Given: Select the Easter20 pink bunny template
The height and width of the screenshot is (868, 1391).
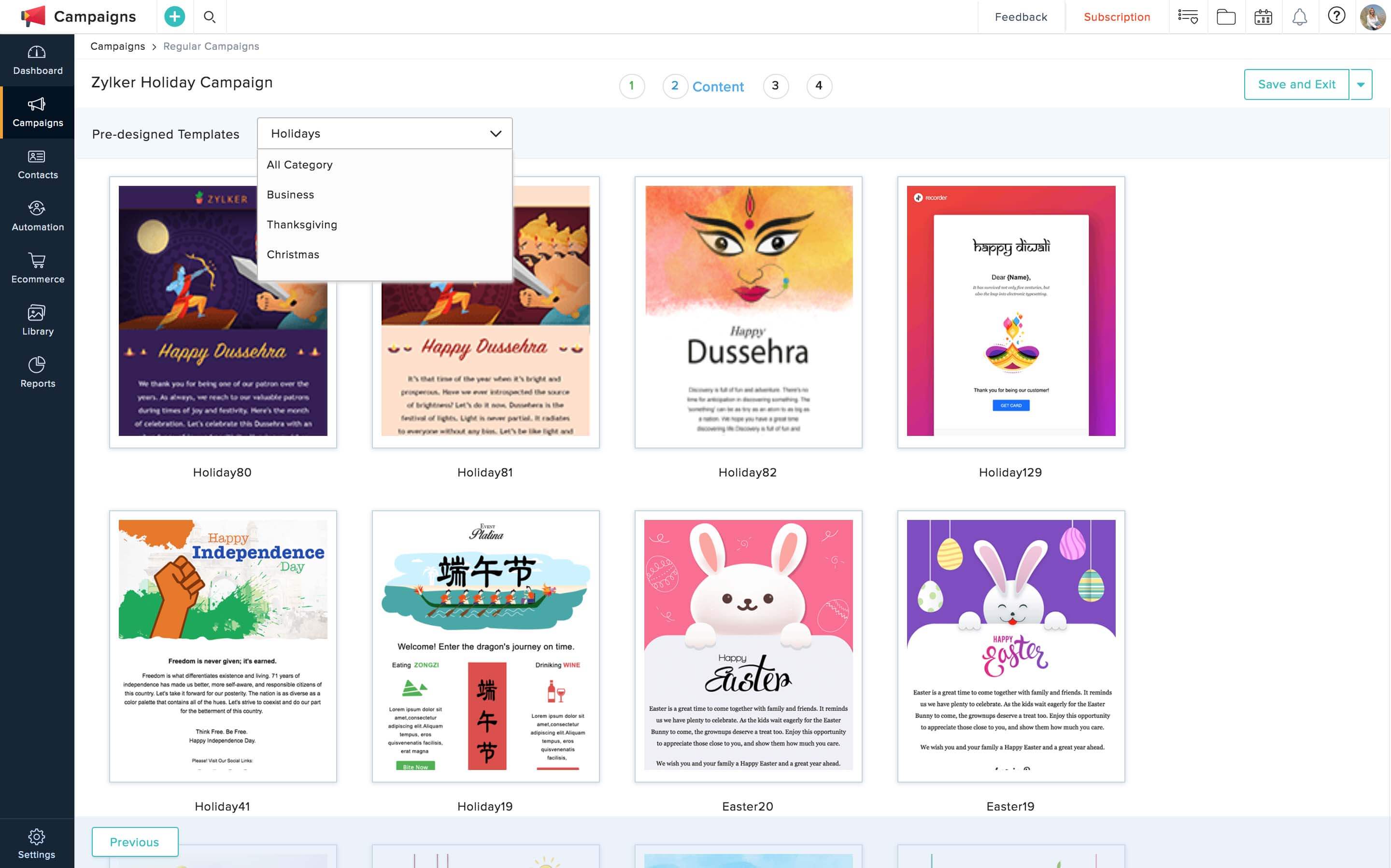Looking at the screenshot, I should point(748,646).
